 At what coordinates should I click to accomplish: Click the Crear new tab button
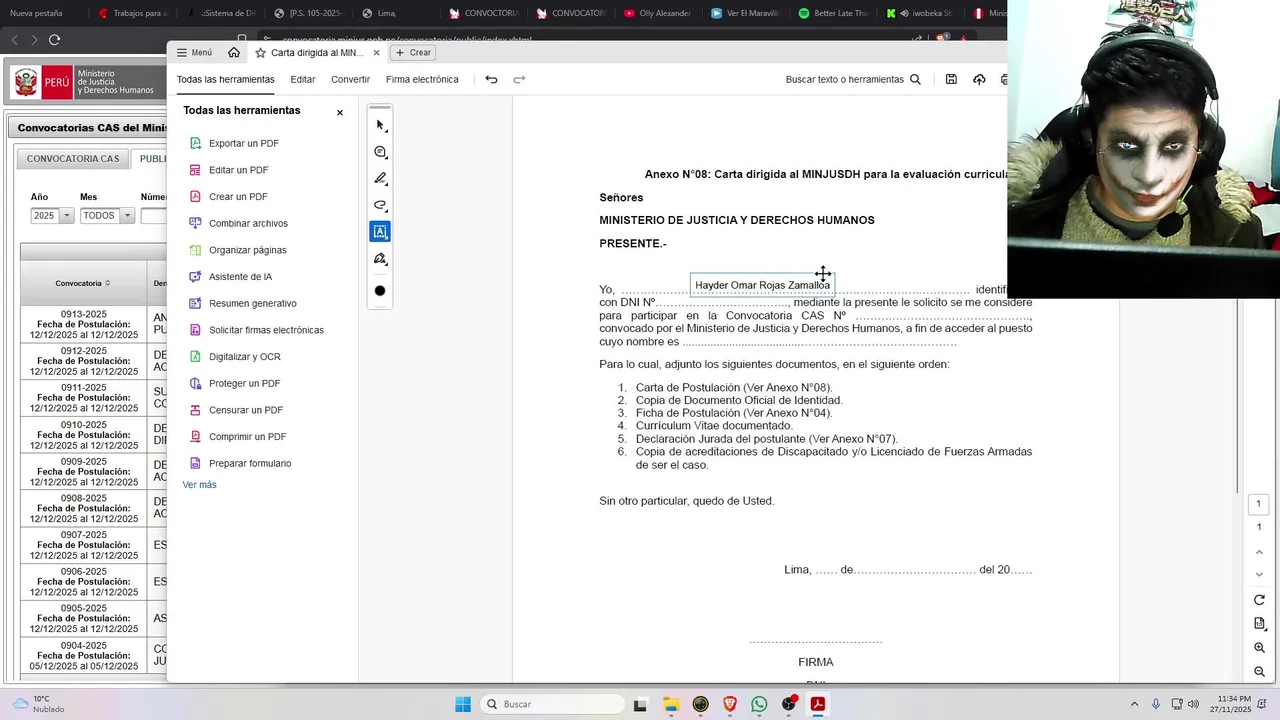pyautogui.click(x=413, y=53)
